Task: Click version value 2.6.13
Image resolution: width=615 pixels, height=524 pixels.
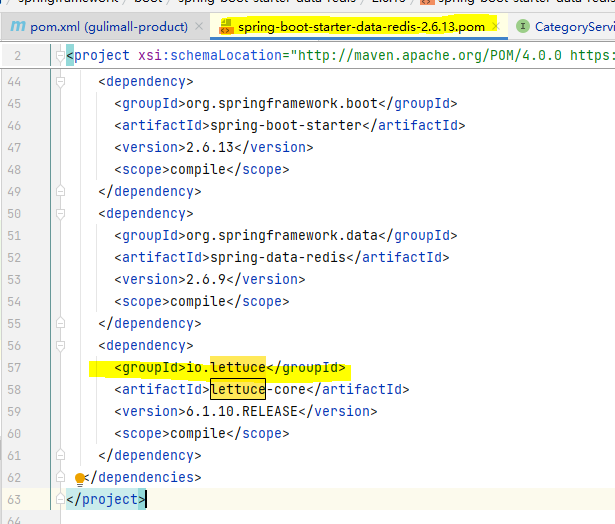Action: tap(210, 147)
